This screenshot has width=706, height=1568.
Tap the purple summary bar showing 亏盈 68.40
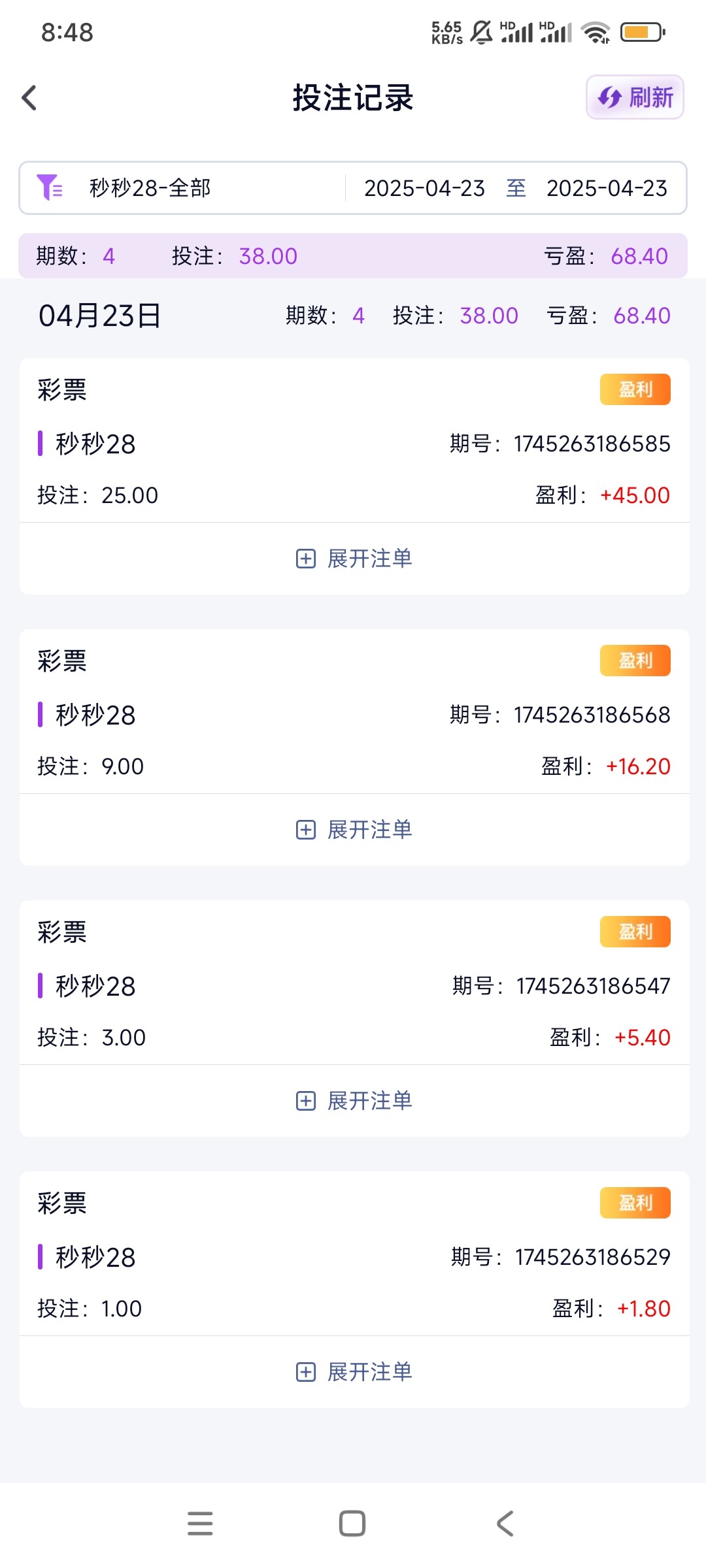(353, 256)
